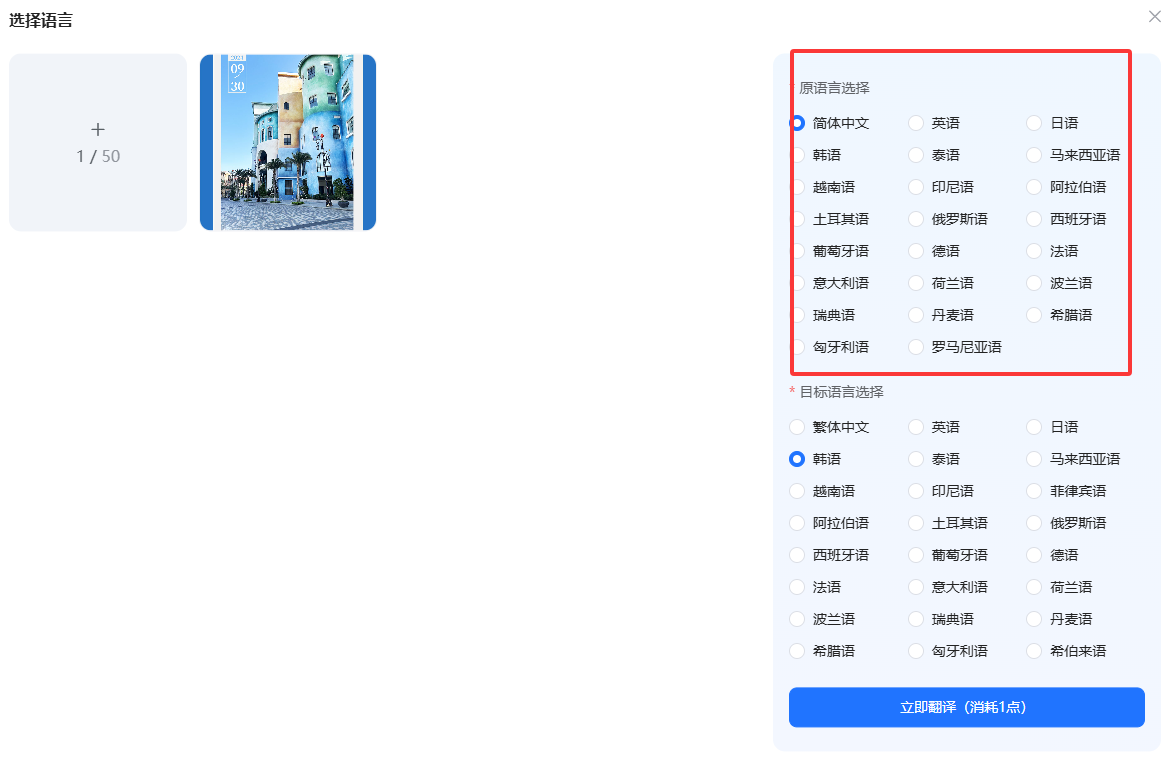Close the language selection dialog
Screen dimensions: 1175x758
pyautogui.click(x=1155, y=17)
